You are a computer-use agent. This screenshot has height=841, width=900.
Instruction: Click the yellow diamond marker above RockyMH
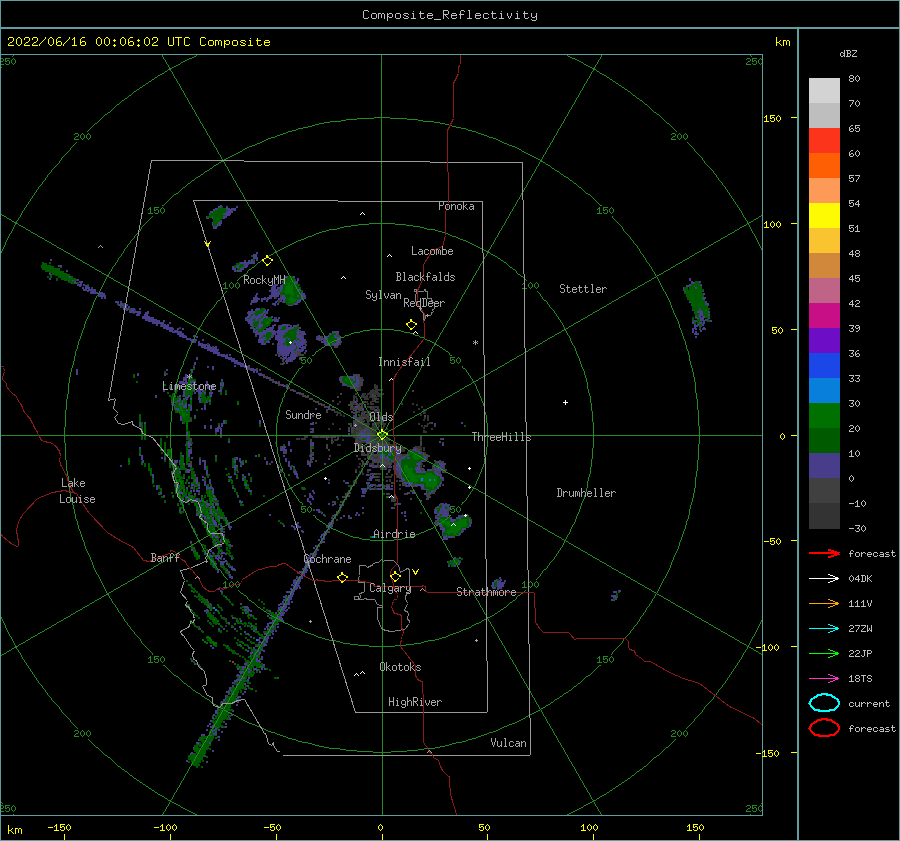(267, 261)
